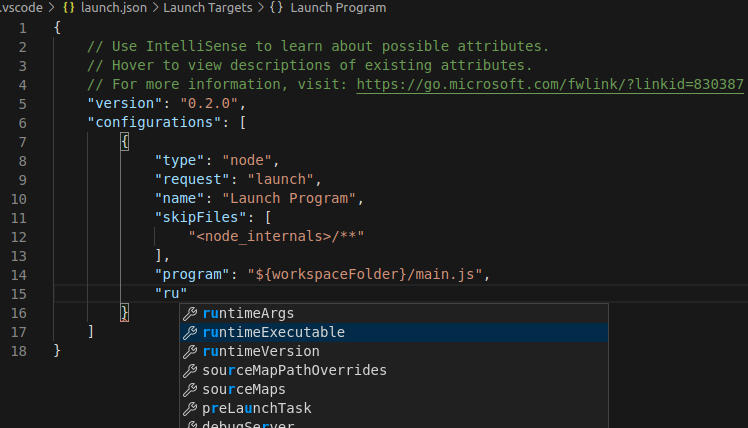The height and width of the screenshot is (428, 748).
Task: Pick preLaunchTask suggestion entry
Action: tap(394, 409)
